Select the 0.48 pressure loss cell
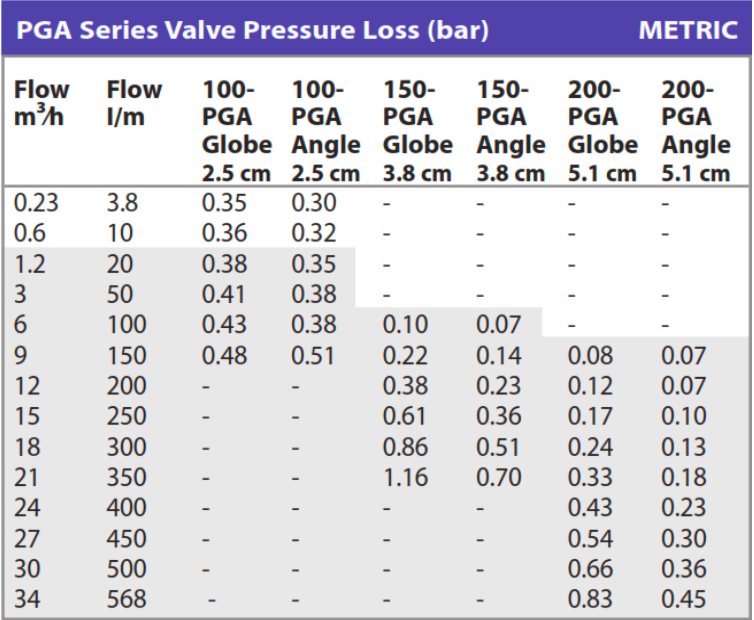Viewport: 754px width, 620px height. 222,355
